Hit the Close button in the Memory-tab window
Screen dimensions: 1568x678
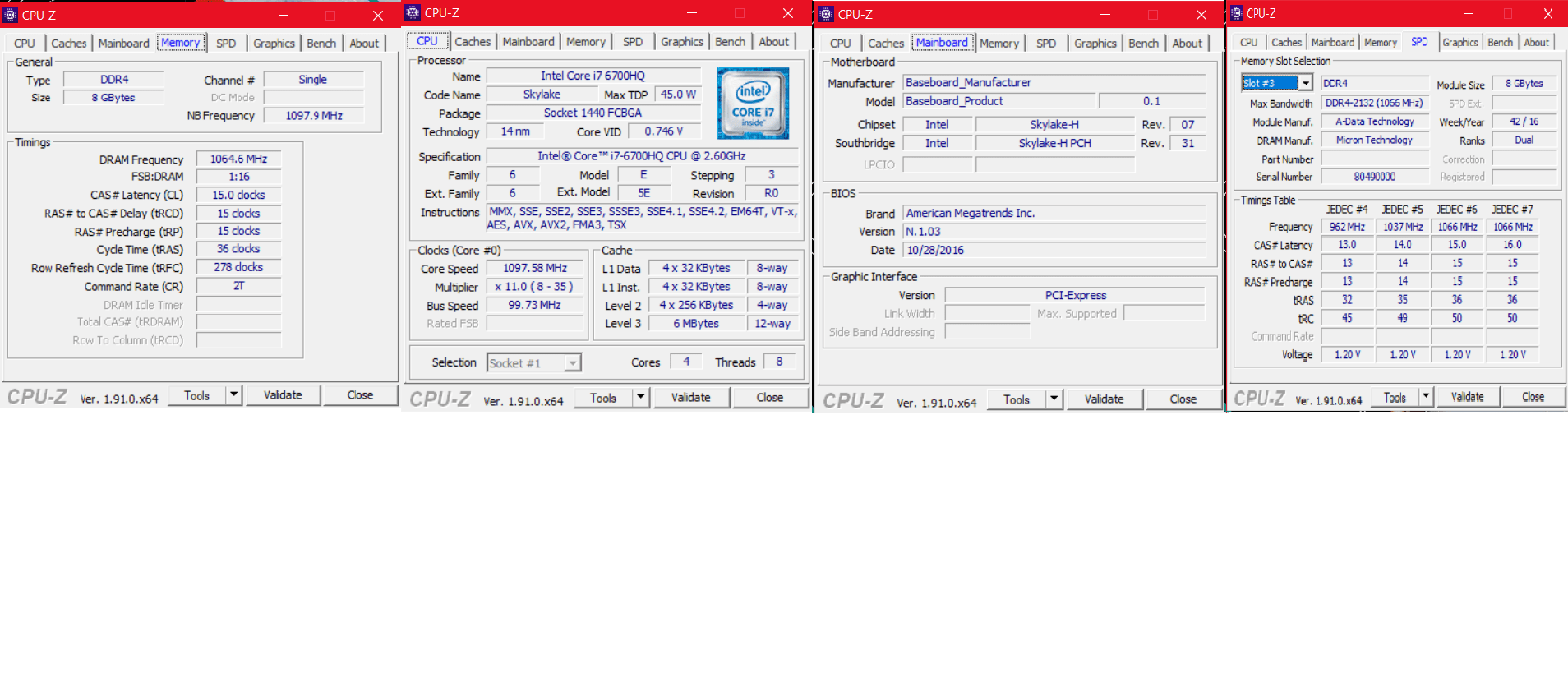360,395
